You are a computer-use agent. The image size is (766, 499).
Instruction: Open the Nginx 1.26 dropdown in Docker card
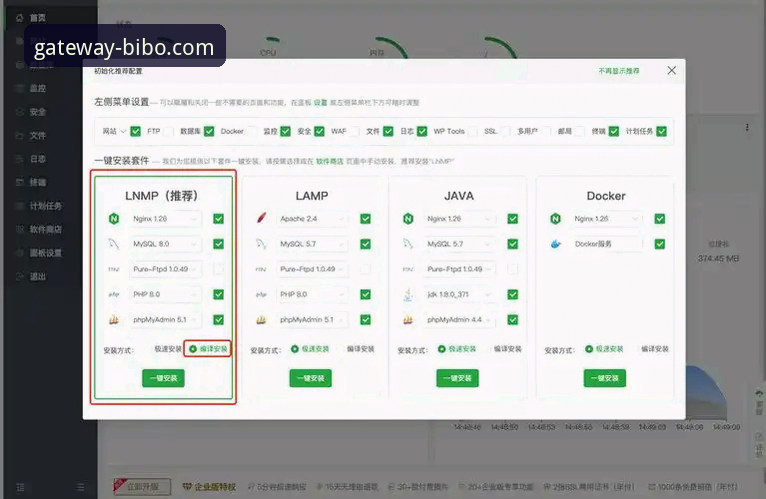click(607, 218)
